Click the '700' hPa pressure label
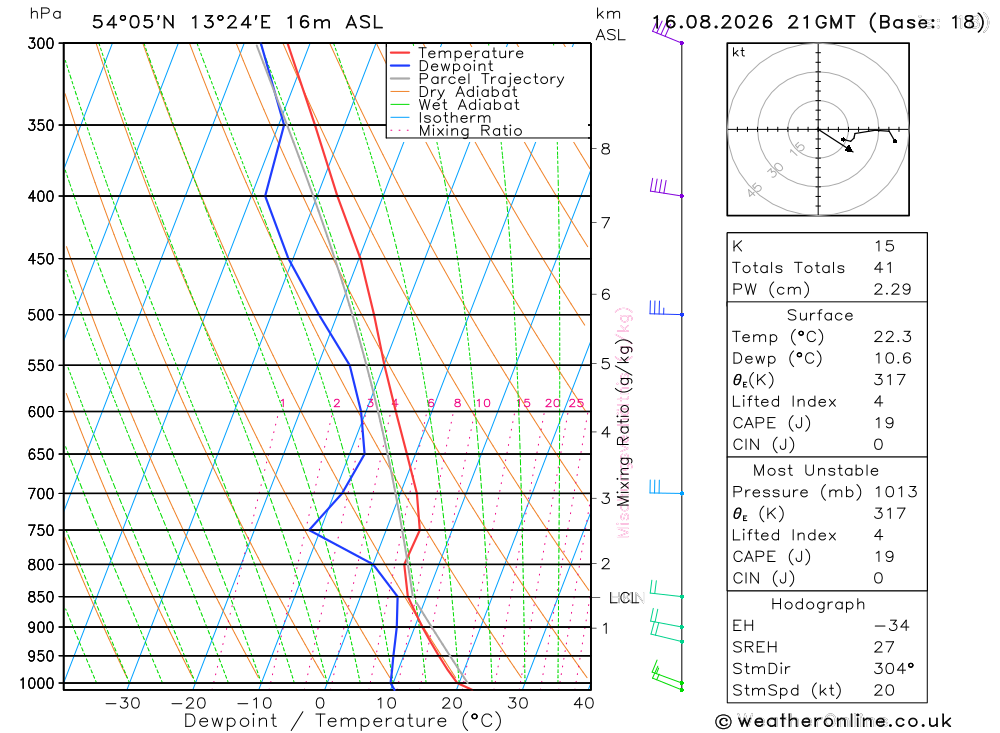This screenshot has width=1000, height=733. (x=41, y=494)
